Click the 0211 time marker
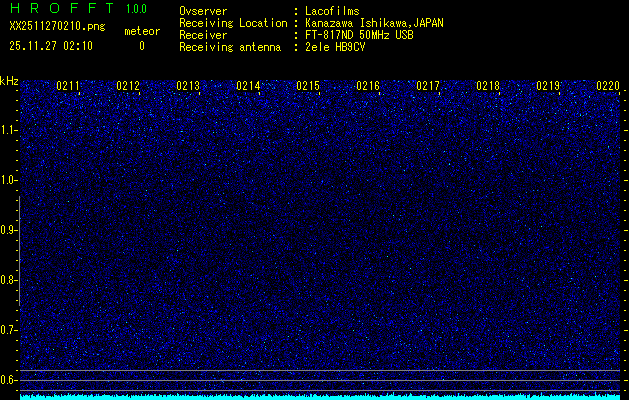Viewport: 629px width, 400px height. tap(68, 86)
